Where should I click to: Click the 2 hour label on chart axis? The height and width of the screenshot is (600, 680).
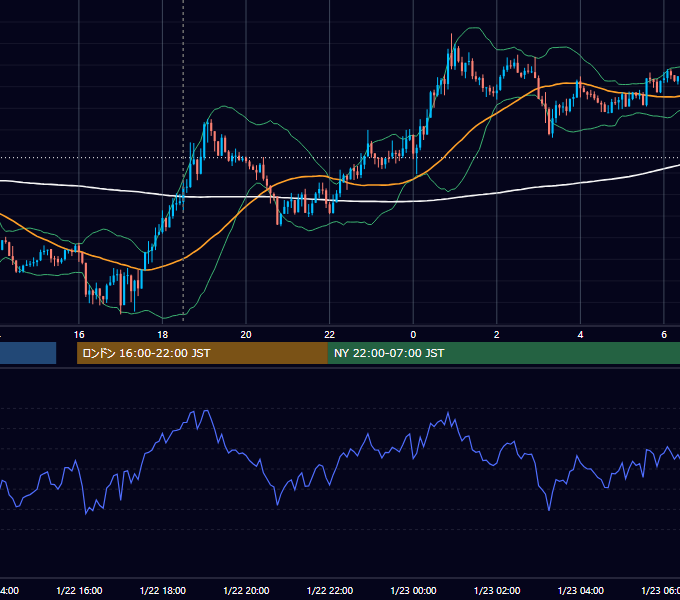(497, 335)
